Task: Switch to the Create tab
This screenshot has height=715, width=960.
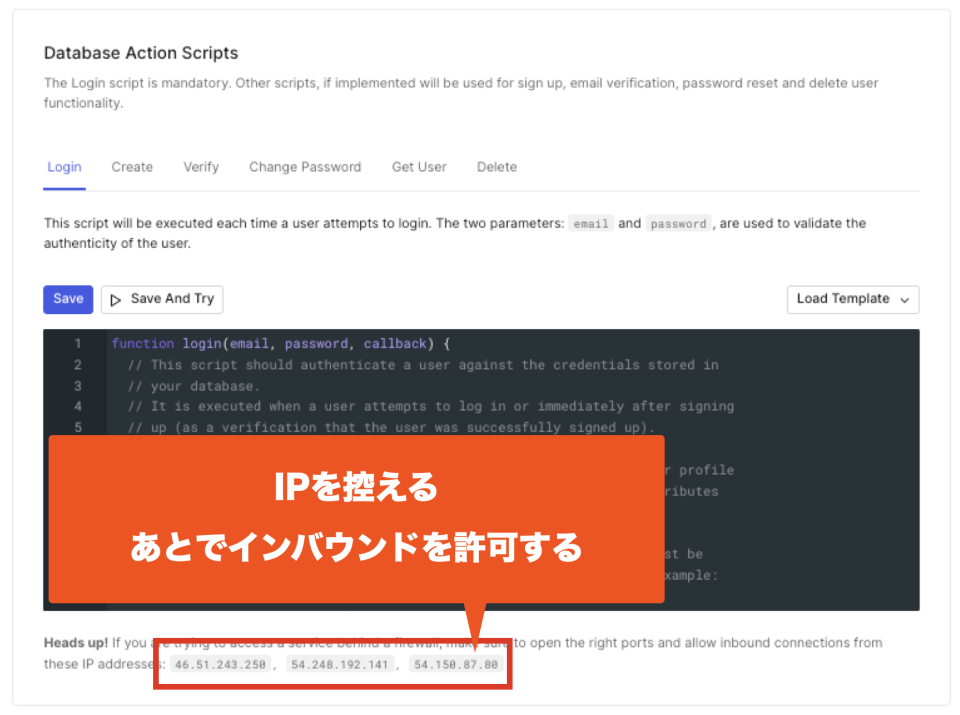Action: 132,167
